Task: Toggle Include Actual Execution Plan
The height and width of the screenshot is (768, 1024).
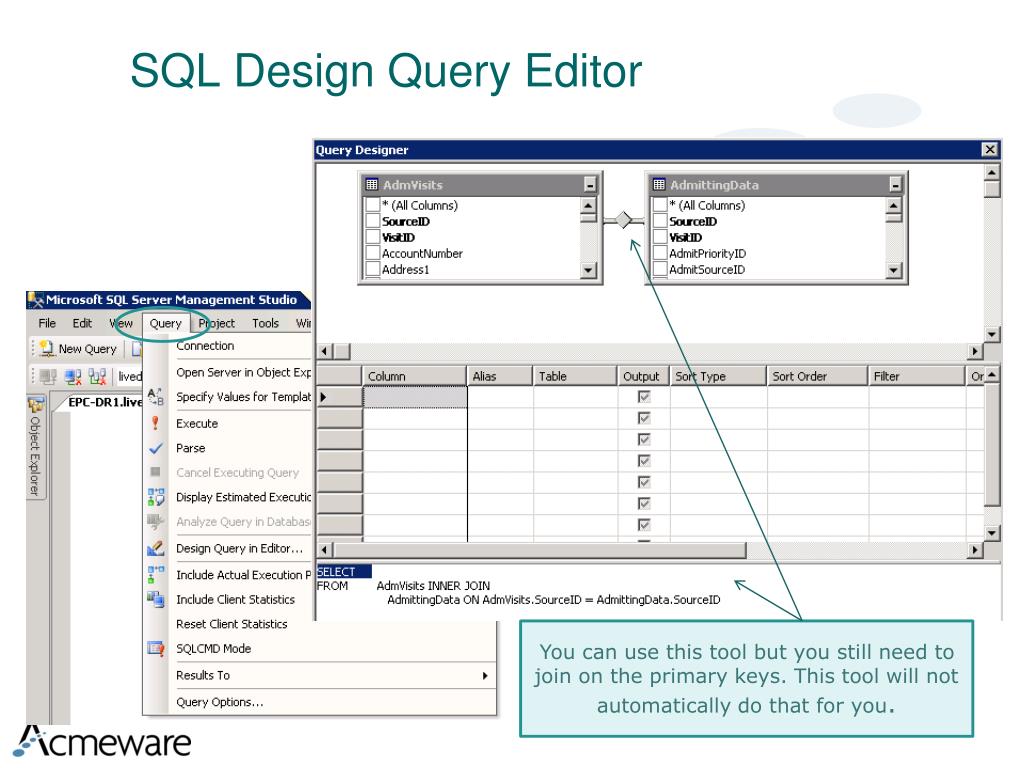Action: pyautogui.click(x=243, y=575)
